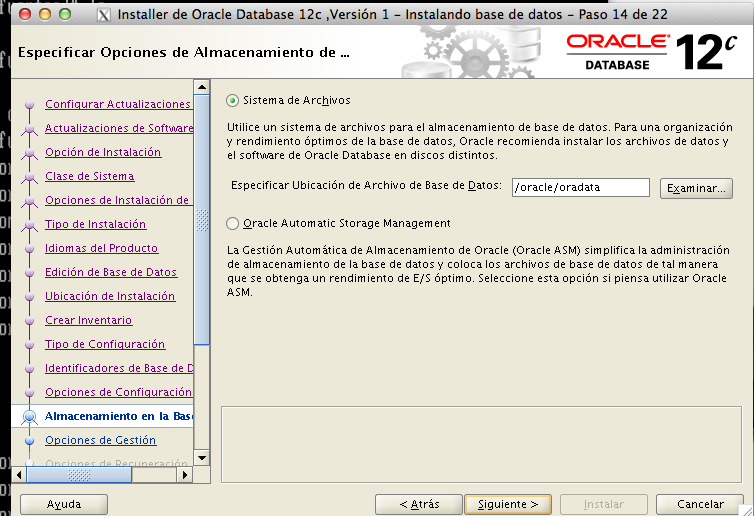Screen dimensions: 754x516
Task: Click step bullet beside Edición de Base de Datos
Action: click(29, 273)
